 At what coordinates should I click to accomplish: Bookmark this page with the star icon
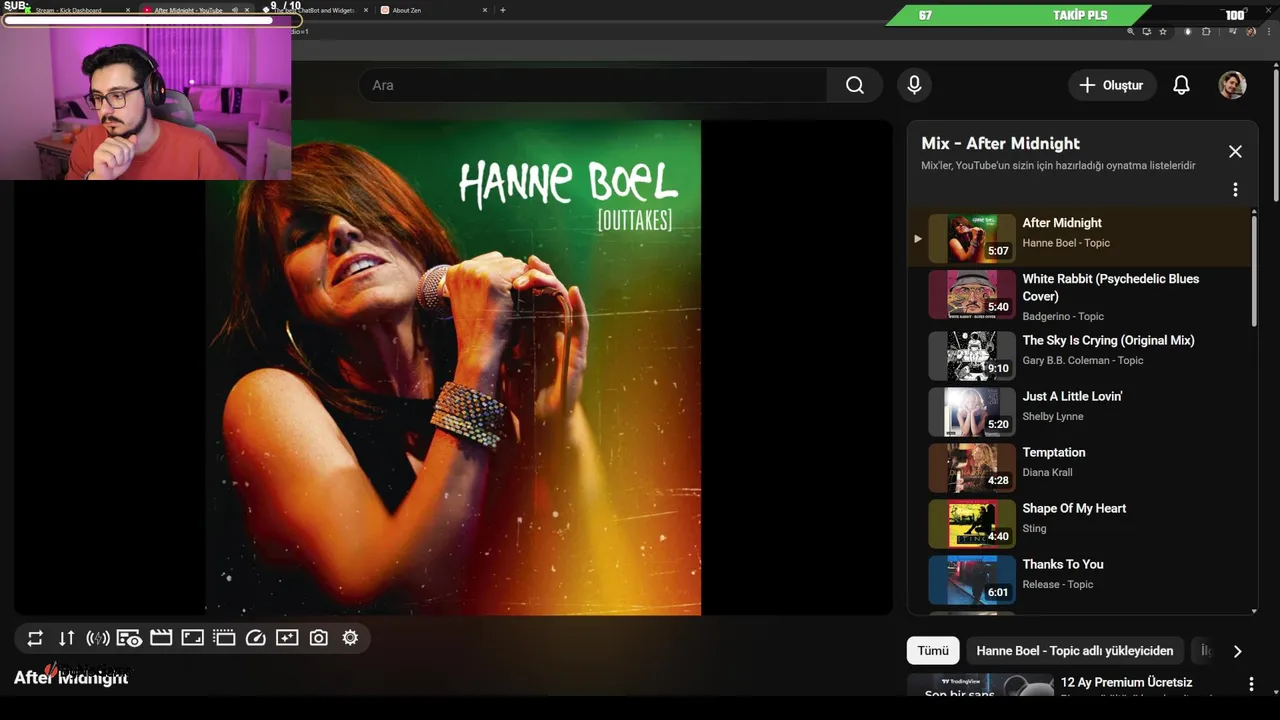click(x=1163, y=32)
